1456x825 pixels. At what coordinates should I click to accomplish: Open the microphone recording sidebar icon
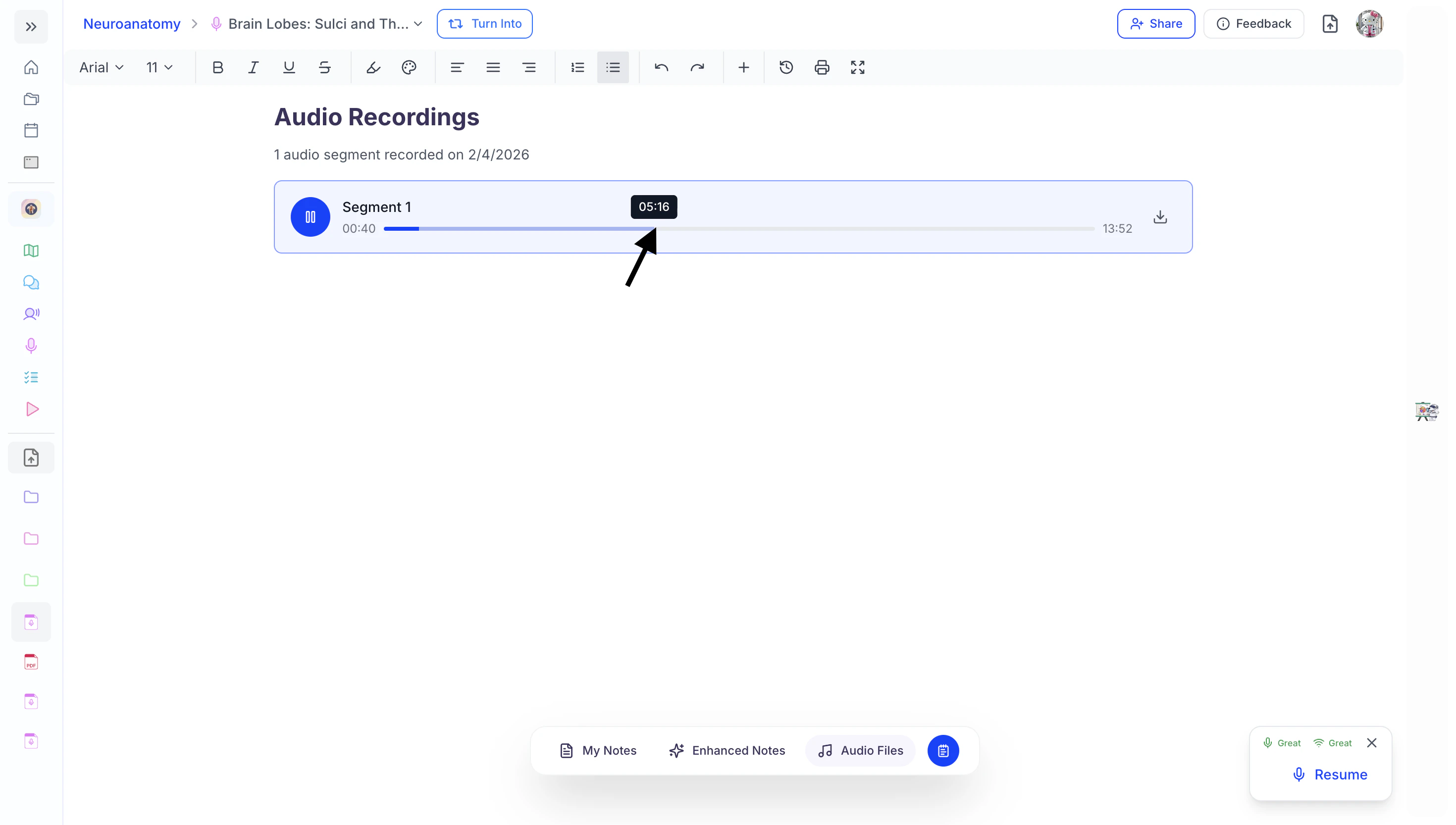(31, 345)
